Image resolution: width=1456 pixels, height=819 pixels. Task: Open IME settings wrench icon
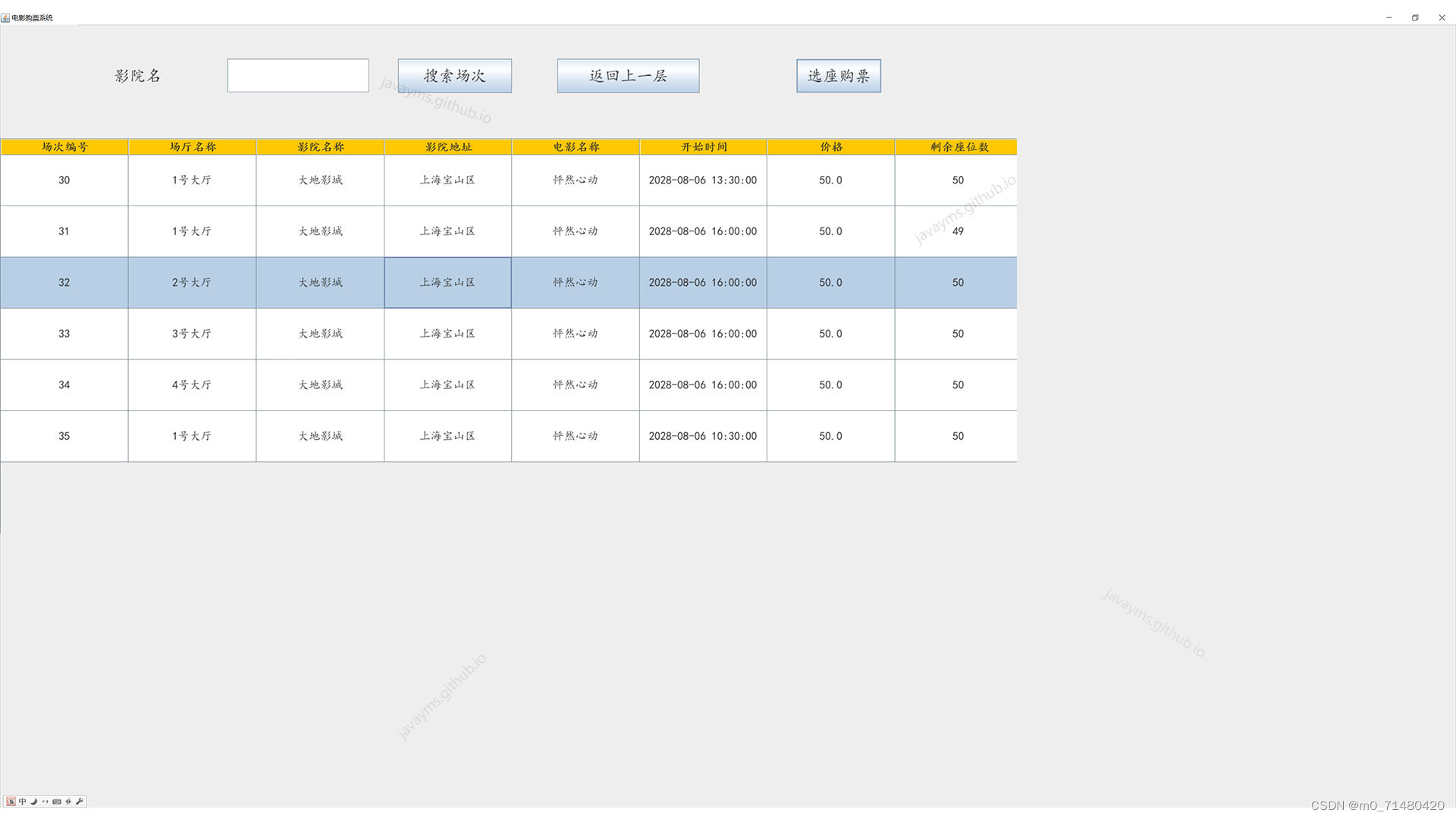pyautogui.click(x=80, y=801)
